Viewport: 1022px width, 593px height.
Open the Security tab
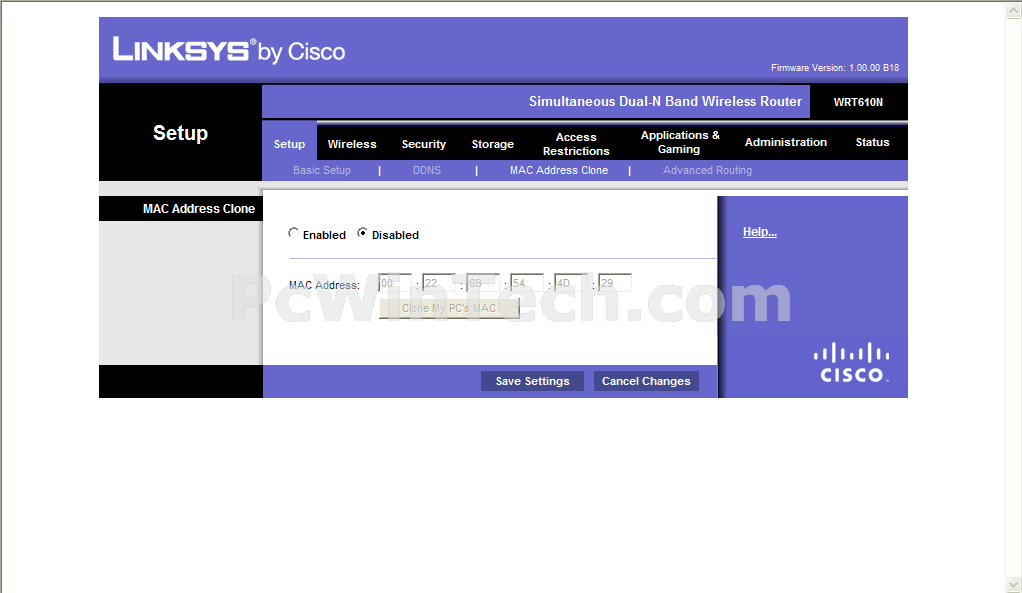(424, 144)
